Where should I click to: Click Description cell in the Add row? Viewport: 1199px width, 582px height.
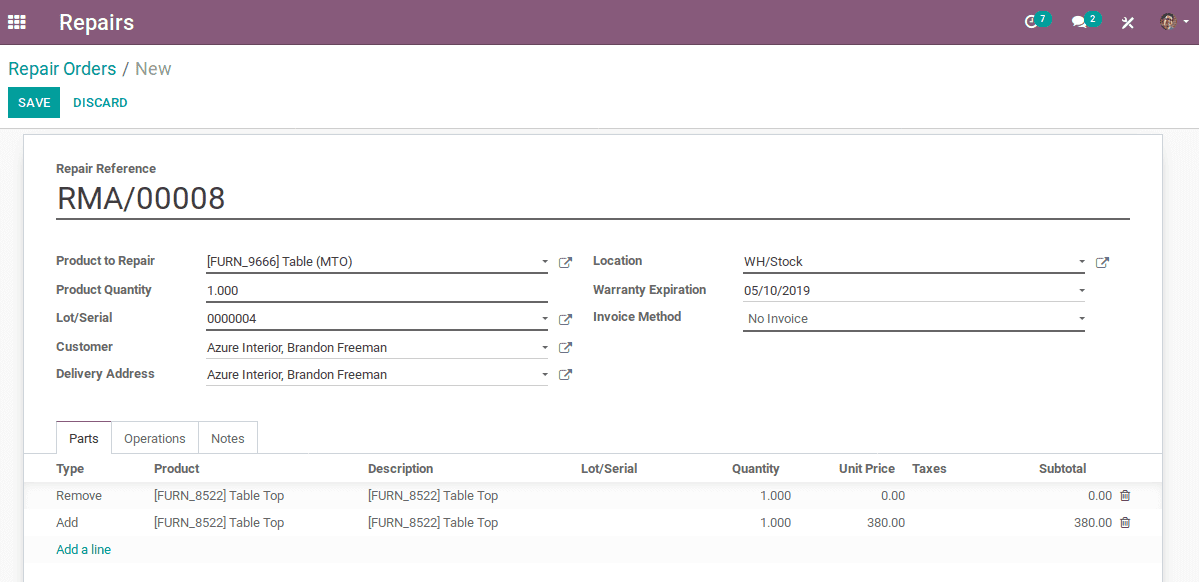click(x=433, y=523)
